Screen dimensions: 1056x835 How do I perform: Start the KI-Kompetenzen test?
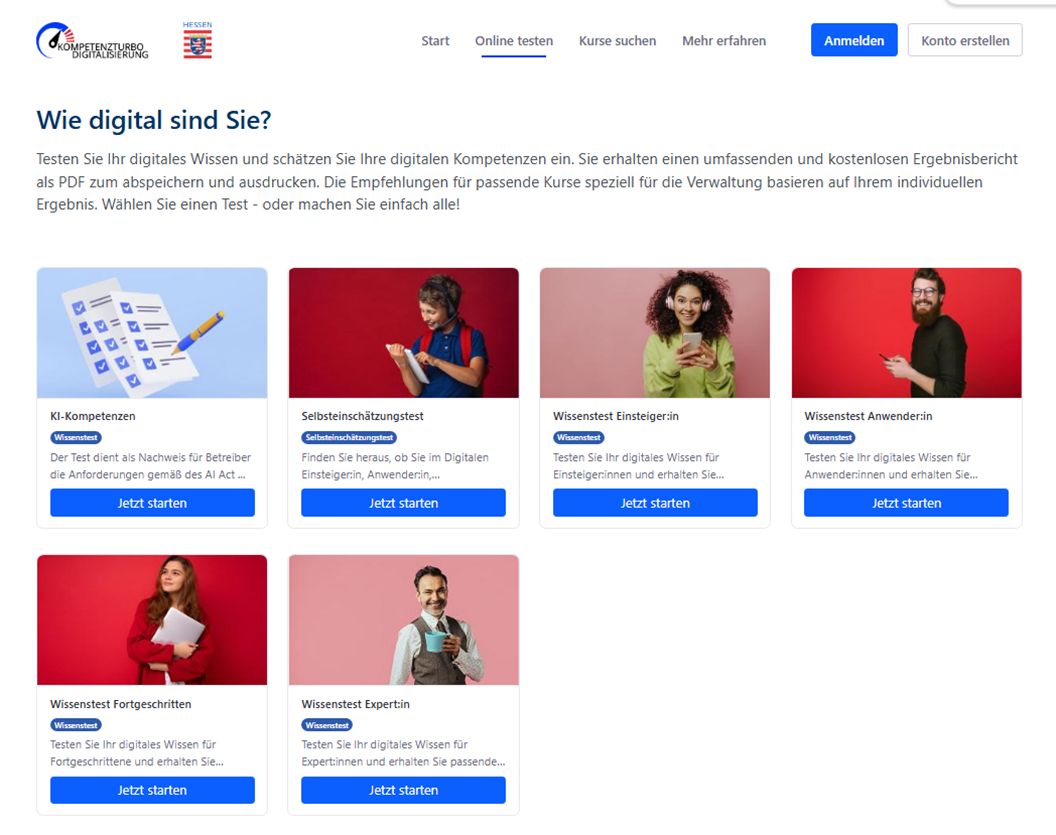[152, 503]
